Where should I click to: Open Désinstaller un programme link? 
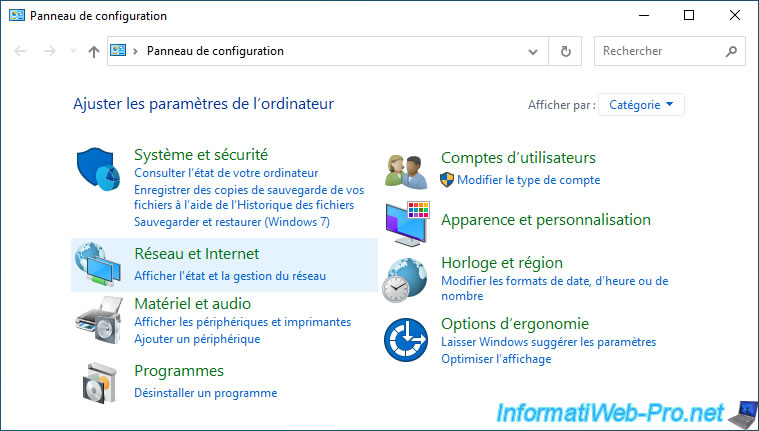(x=205, y=393)
